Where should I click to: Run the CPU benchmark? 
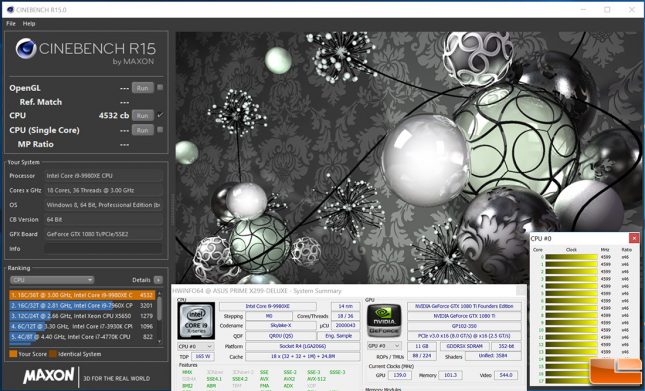142,116
